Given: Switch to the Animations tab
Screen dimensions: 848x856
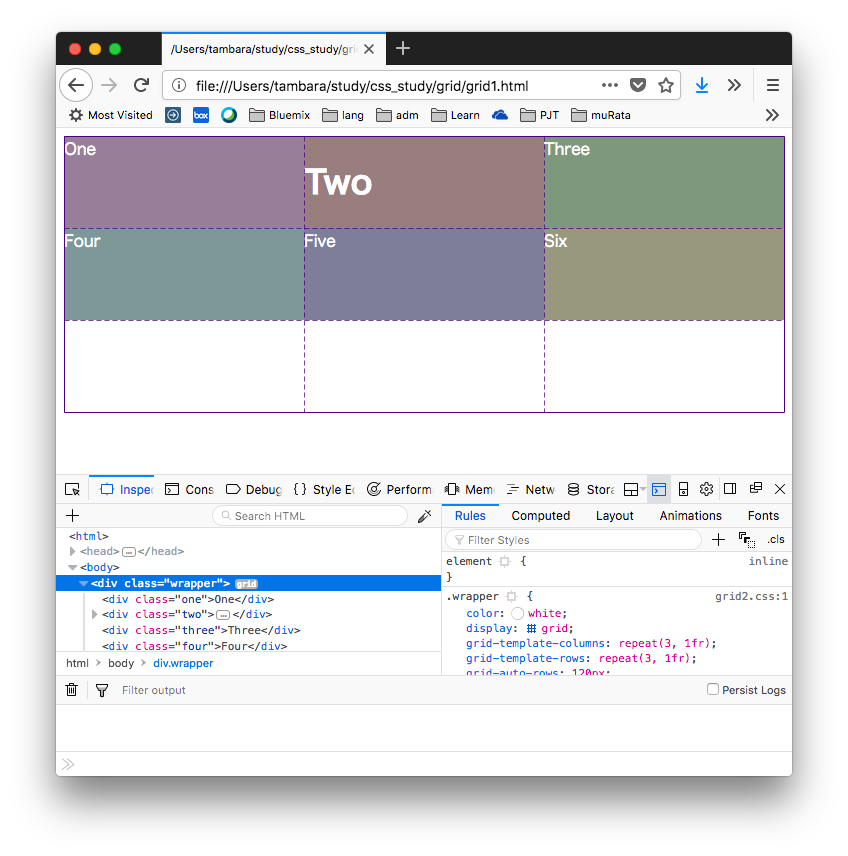Looking at the screenshot, I should coord(690,515).
